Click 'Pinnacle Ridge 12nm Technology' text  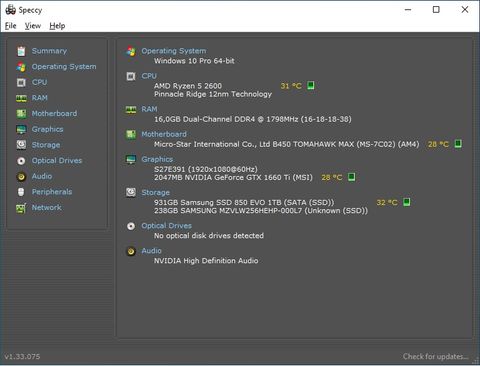click(213, 94)
